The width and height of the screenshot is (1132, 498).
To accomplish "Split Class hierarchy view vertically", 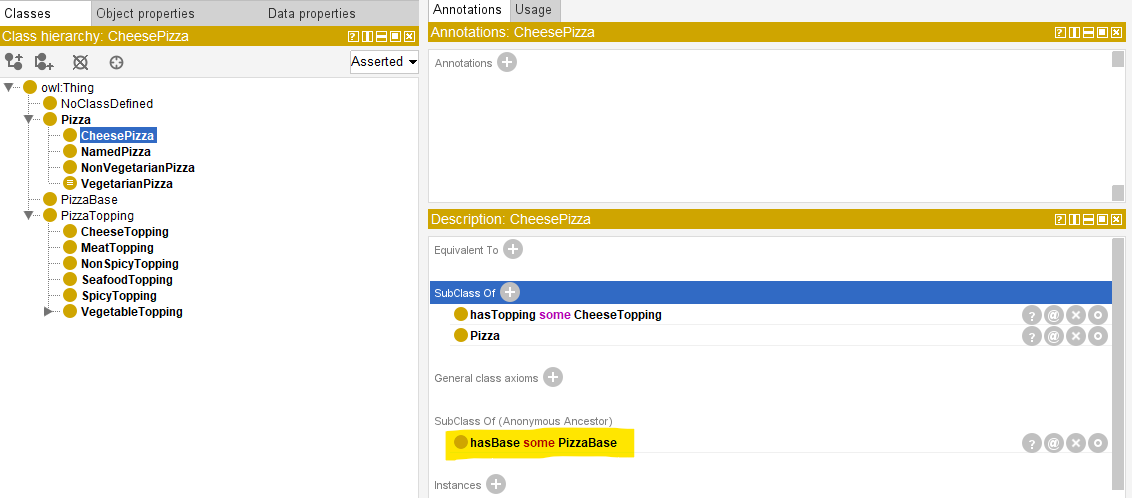I will click(367, 36).
